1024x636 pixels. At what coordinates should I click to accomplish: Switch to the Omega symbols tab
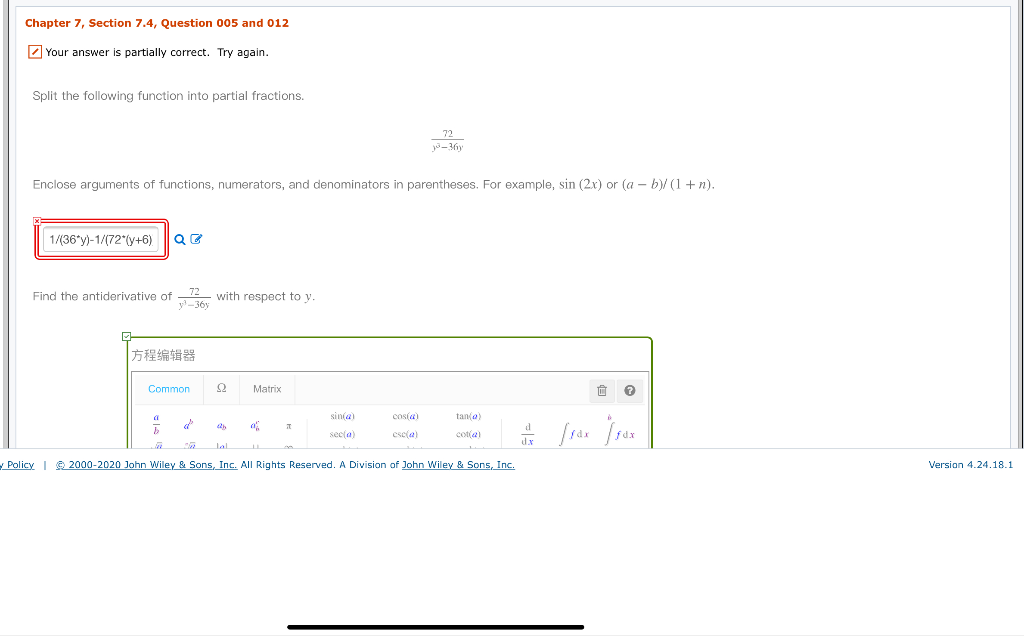[x=221, y=389]
